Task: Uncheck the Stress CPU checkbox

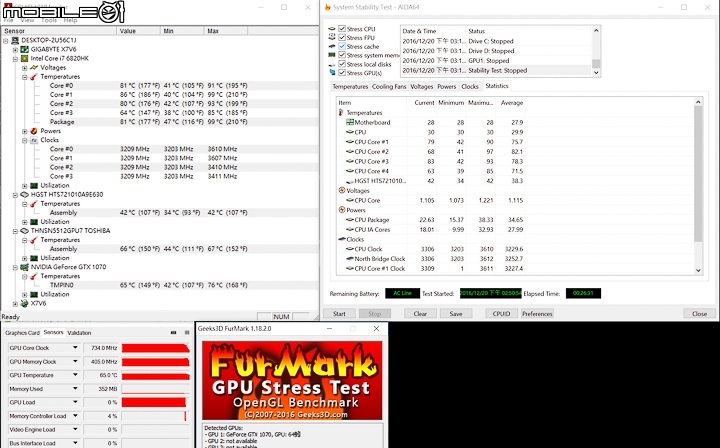Action: [342, 28]
